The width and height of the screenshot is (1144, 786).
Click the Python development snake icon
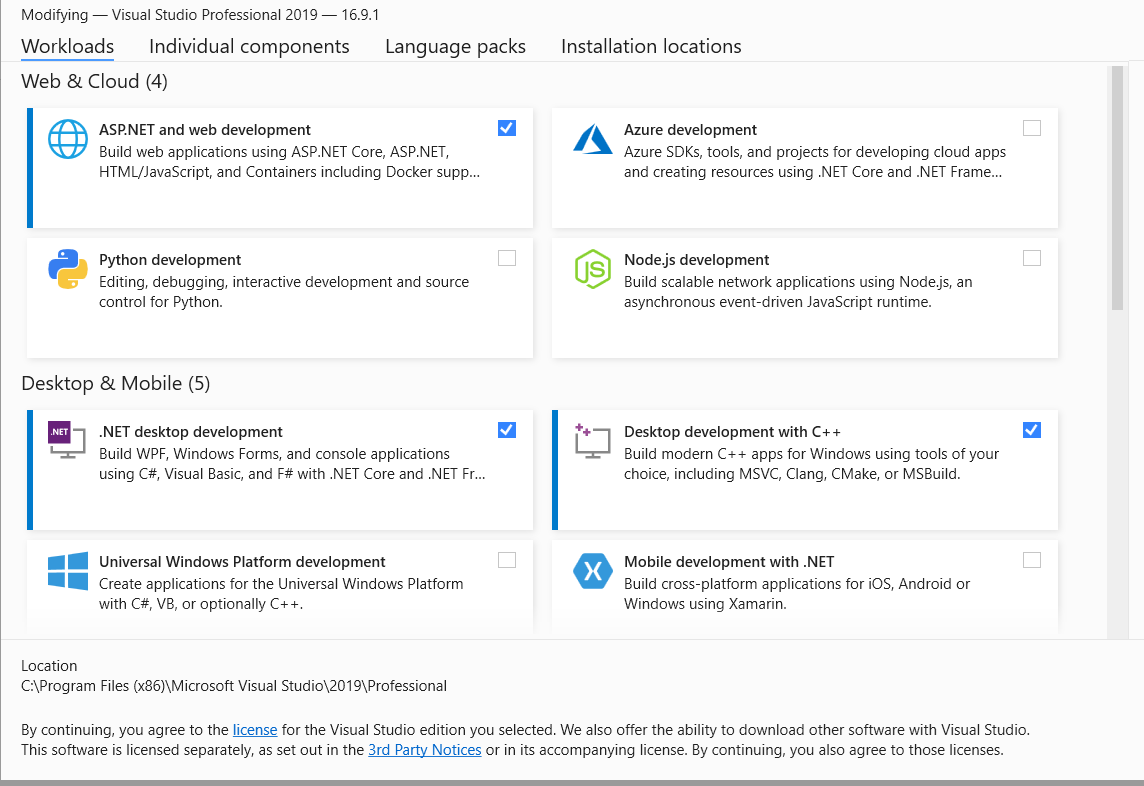coord(68,269)
